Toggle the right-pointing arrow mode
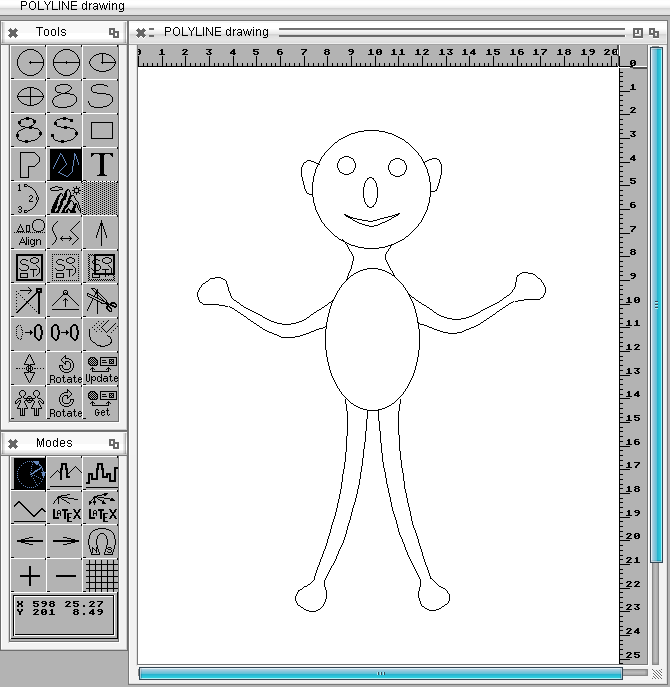Viewport: 670px width, 687px height. (66, 541)
